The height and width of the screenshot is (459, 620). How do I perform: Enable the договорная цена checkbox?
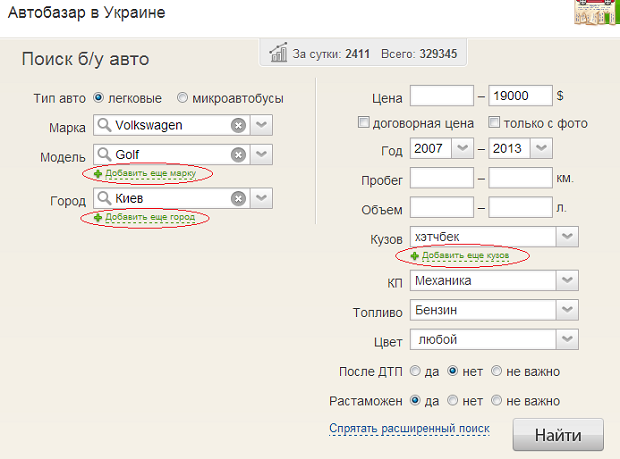coord(365,123)
